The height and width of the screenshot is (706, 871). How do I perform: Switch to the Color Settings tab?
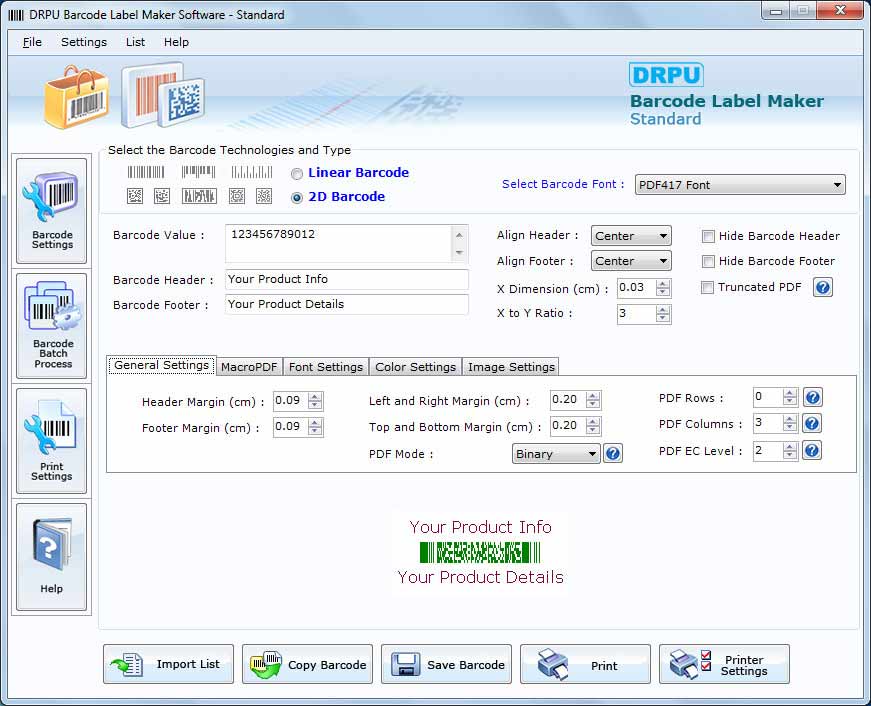416,367
